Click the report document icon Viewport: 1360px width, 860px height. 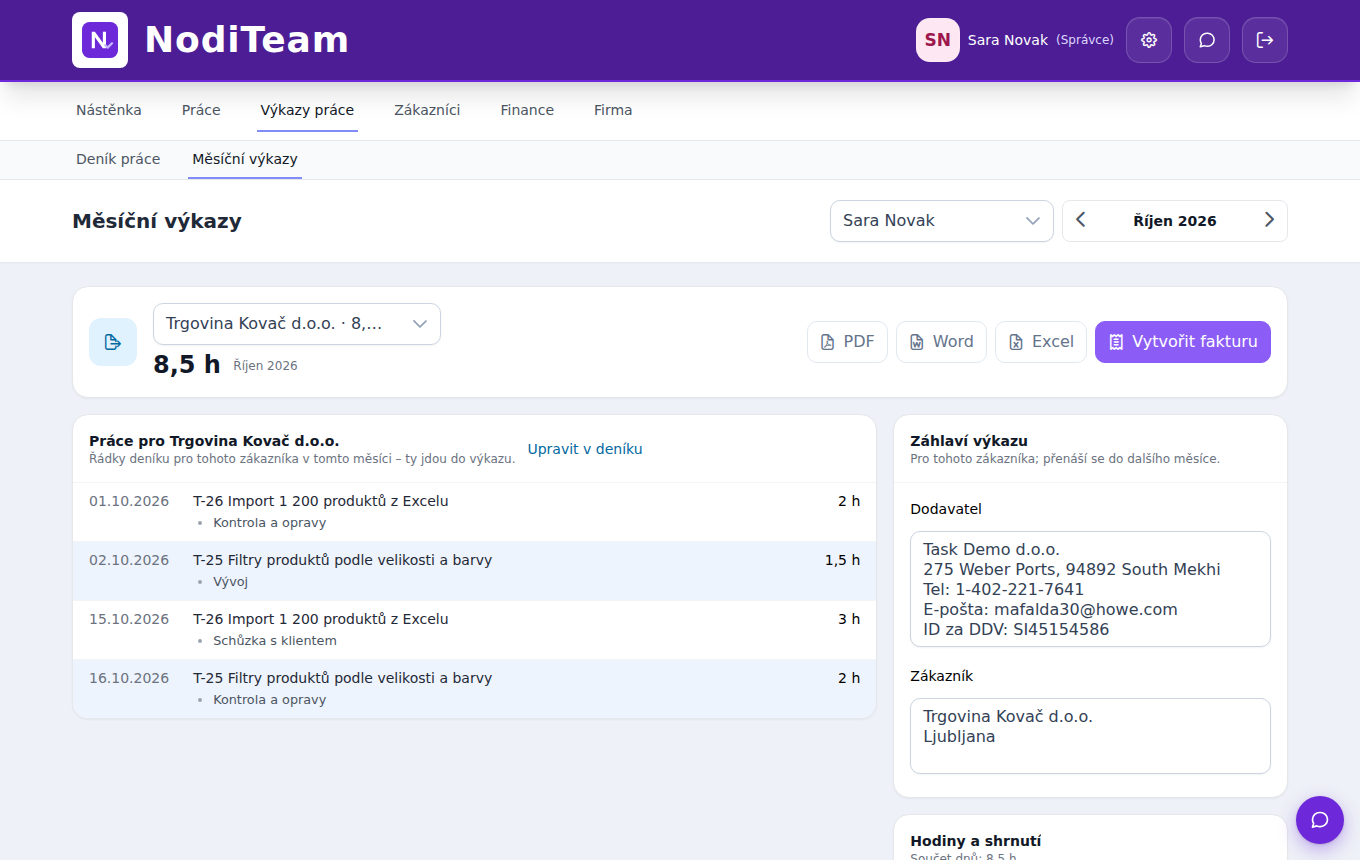tap(113, 342)
